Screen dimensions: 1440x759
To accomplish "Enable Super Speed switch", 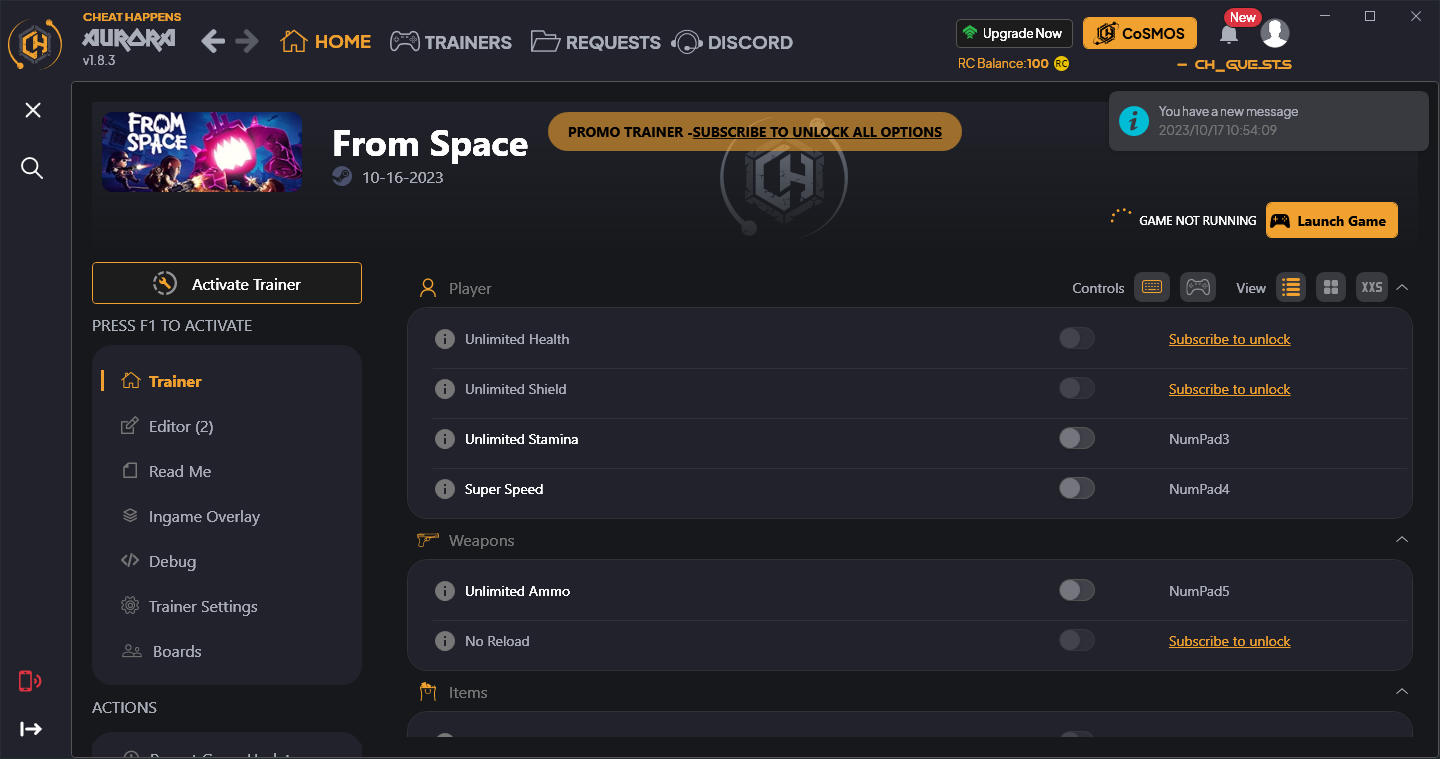I will [x=1077, y=488].
